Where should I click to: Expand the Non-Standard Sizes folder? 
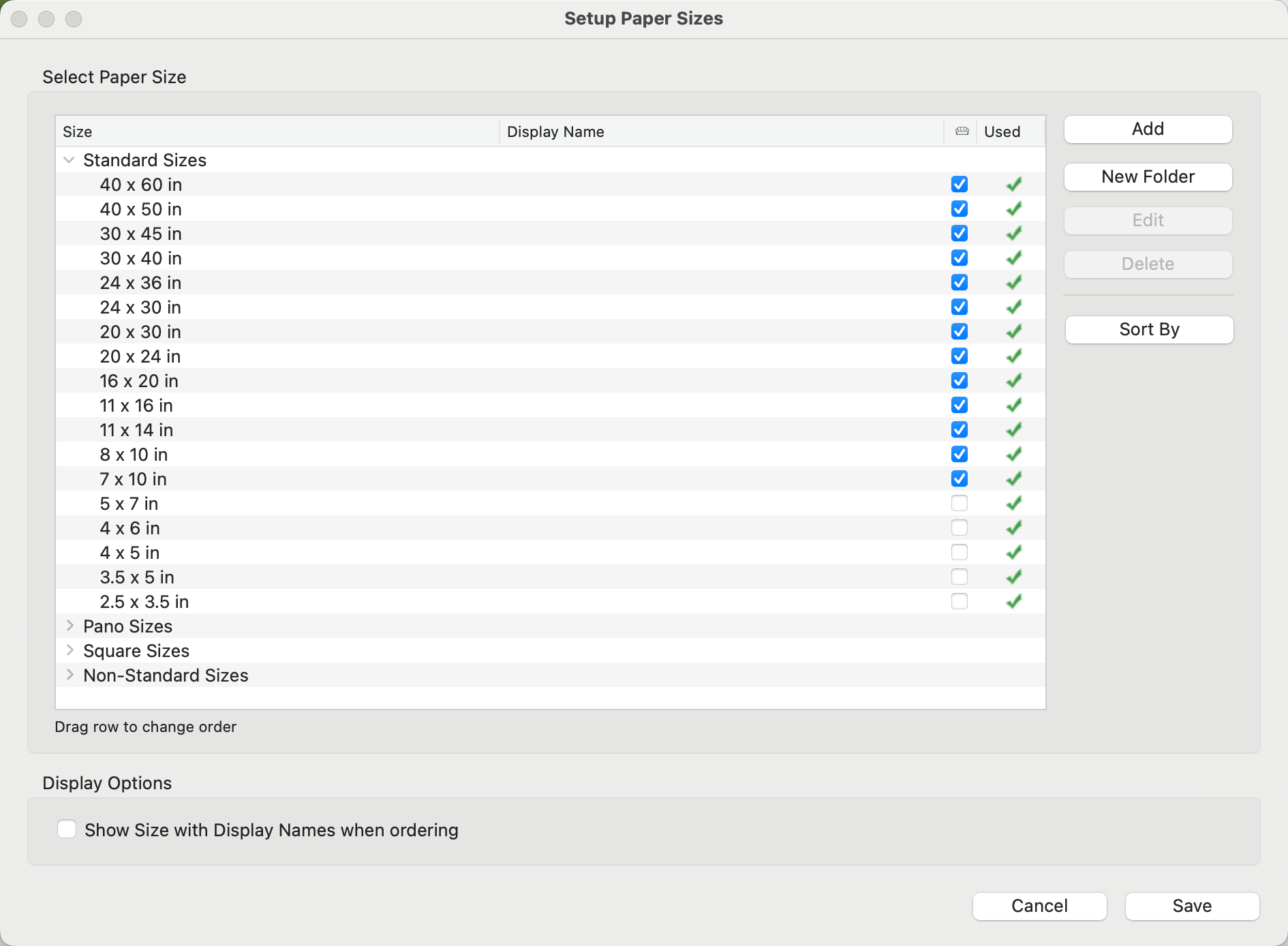click(x=70, y=675)
